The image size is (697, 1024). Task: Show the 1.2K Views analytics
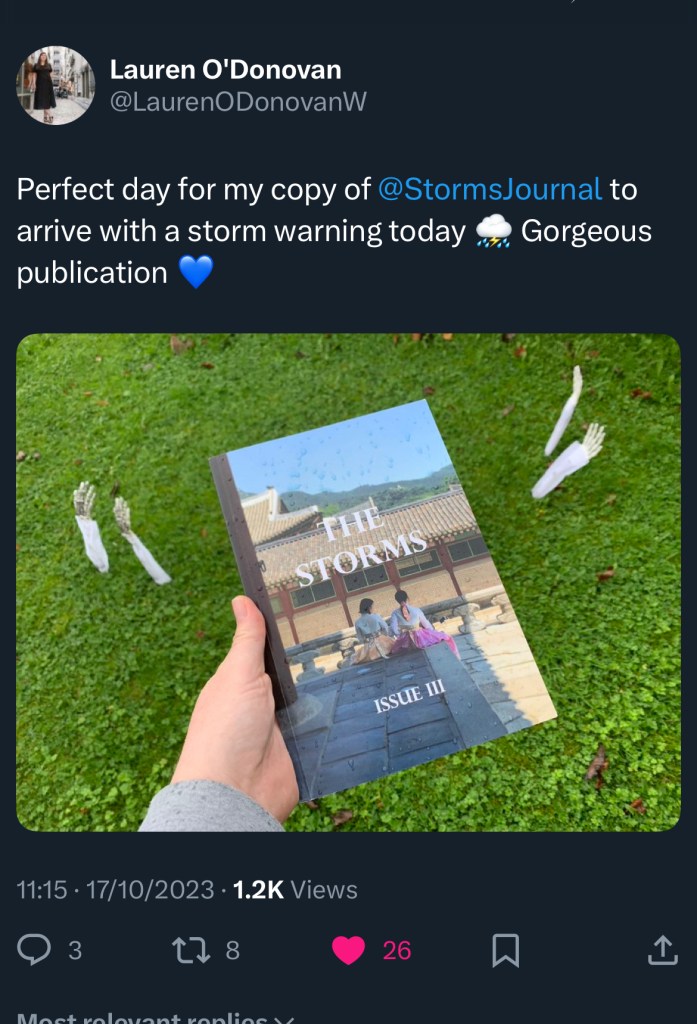295,889
